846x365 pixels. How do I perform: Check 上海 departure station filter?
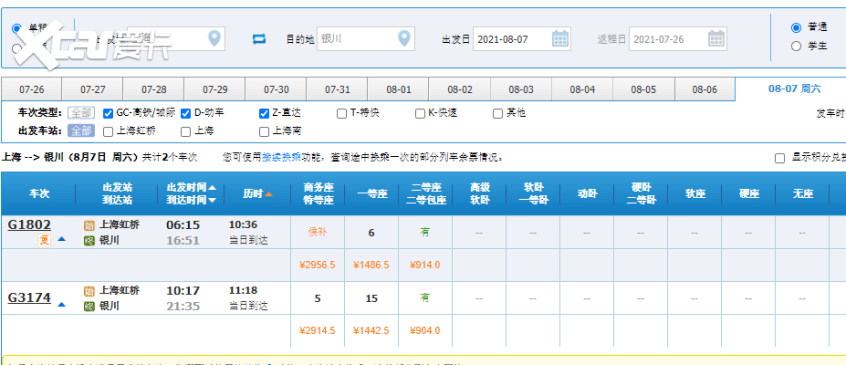(186, 132)
